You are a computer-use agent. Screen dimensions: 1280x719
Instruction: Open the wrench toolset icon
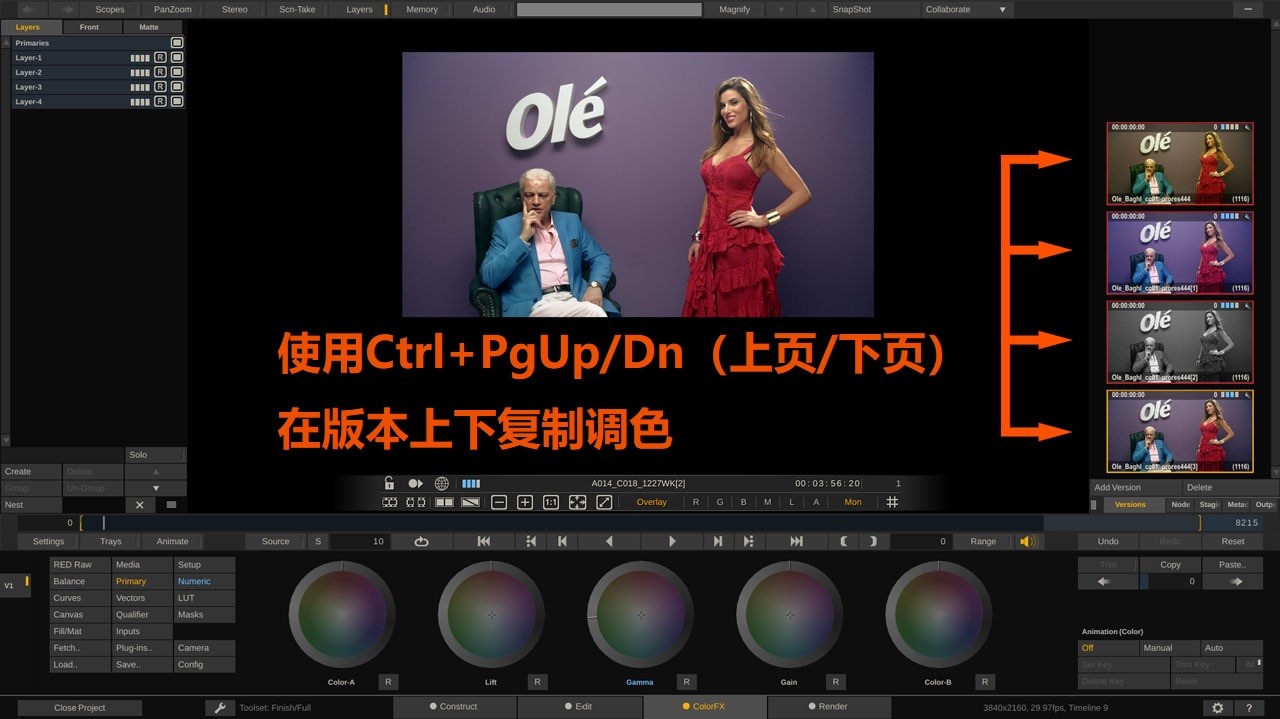click(220, 707)
